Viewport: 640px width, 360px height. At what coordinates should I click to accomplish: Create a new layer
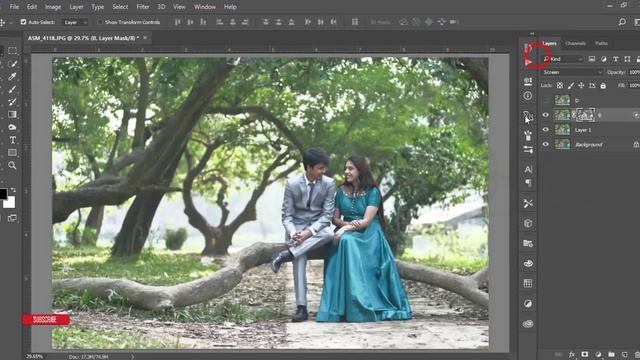[x=624, y=354]
